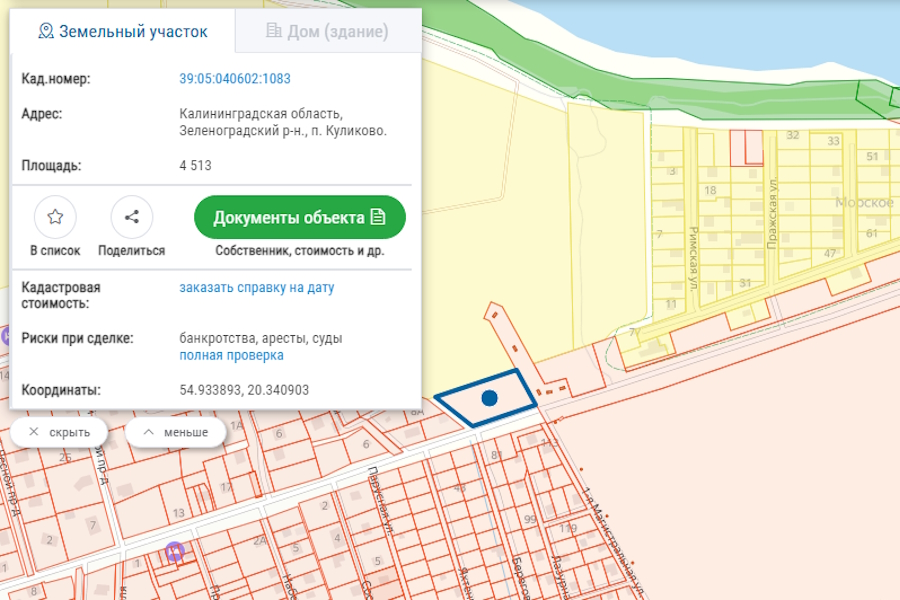Click the X icon on the скрыть button
The width and height of the screenshot is (900, 600).
click(x=34, y=431)
